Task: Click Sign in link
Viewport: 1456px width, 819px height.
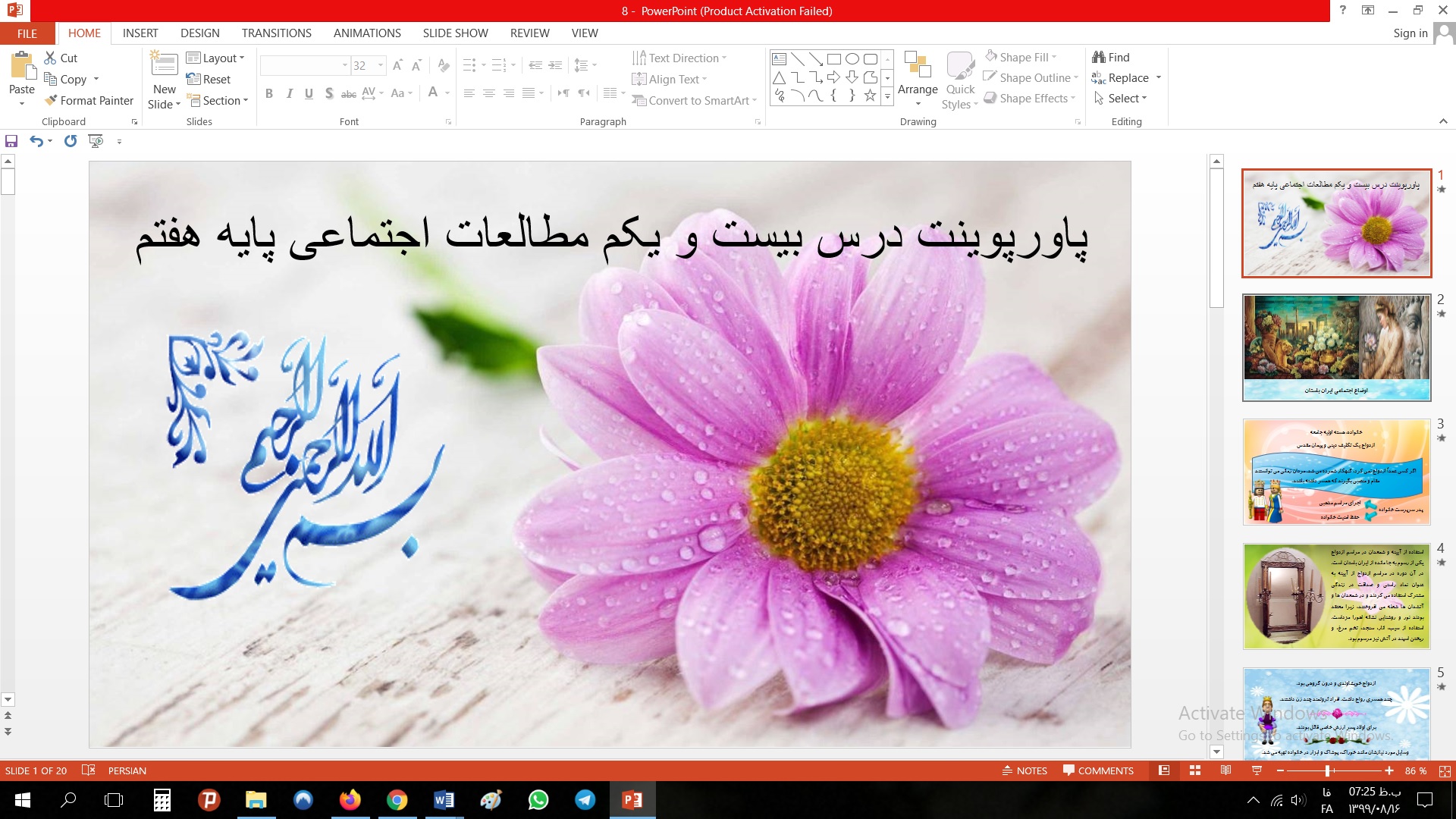Action: coord(1410,33)
